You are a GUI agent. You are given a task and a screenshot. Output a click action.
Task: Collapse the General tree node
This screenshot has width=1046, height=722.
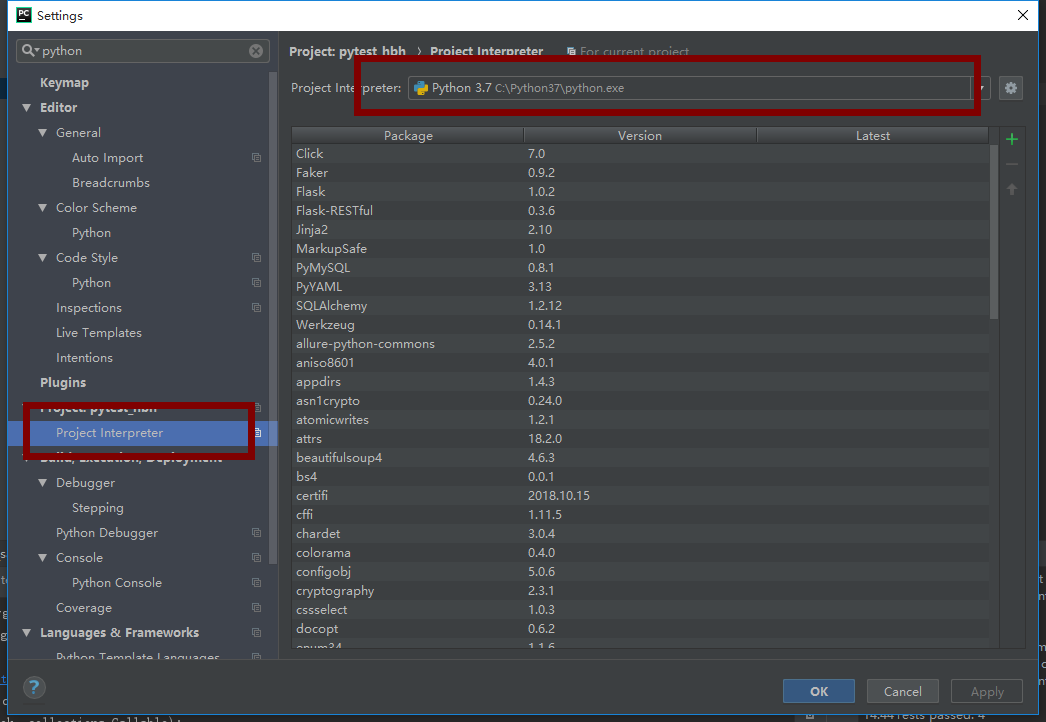(43, 133)
